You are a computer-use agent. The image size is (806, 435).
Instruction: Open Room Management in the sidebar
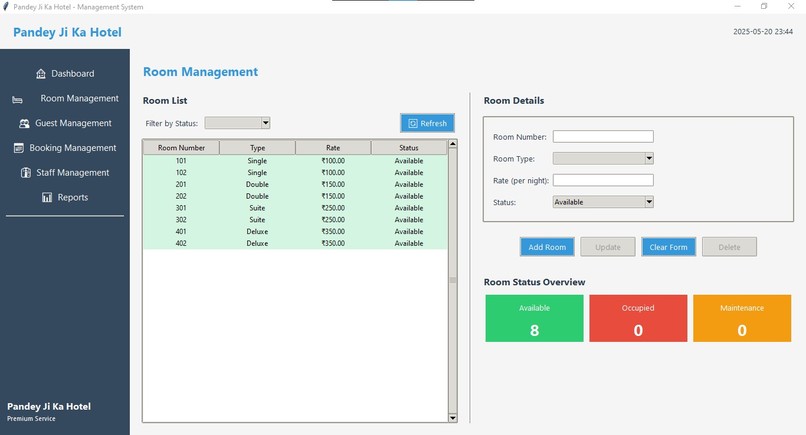tap(65, 98)
